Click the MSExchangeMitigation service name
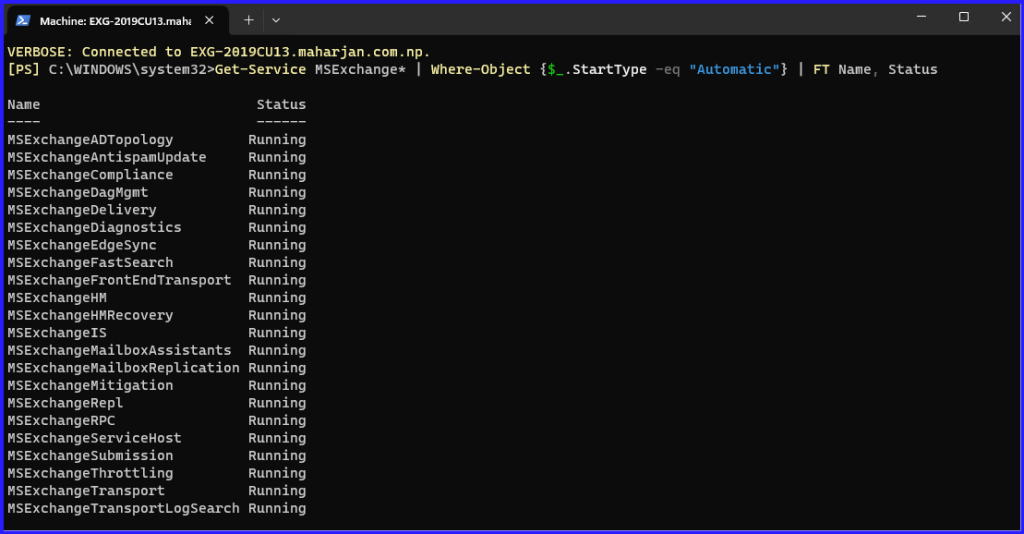This screenshot has width=1024, height=534. click(90, 385)
